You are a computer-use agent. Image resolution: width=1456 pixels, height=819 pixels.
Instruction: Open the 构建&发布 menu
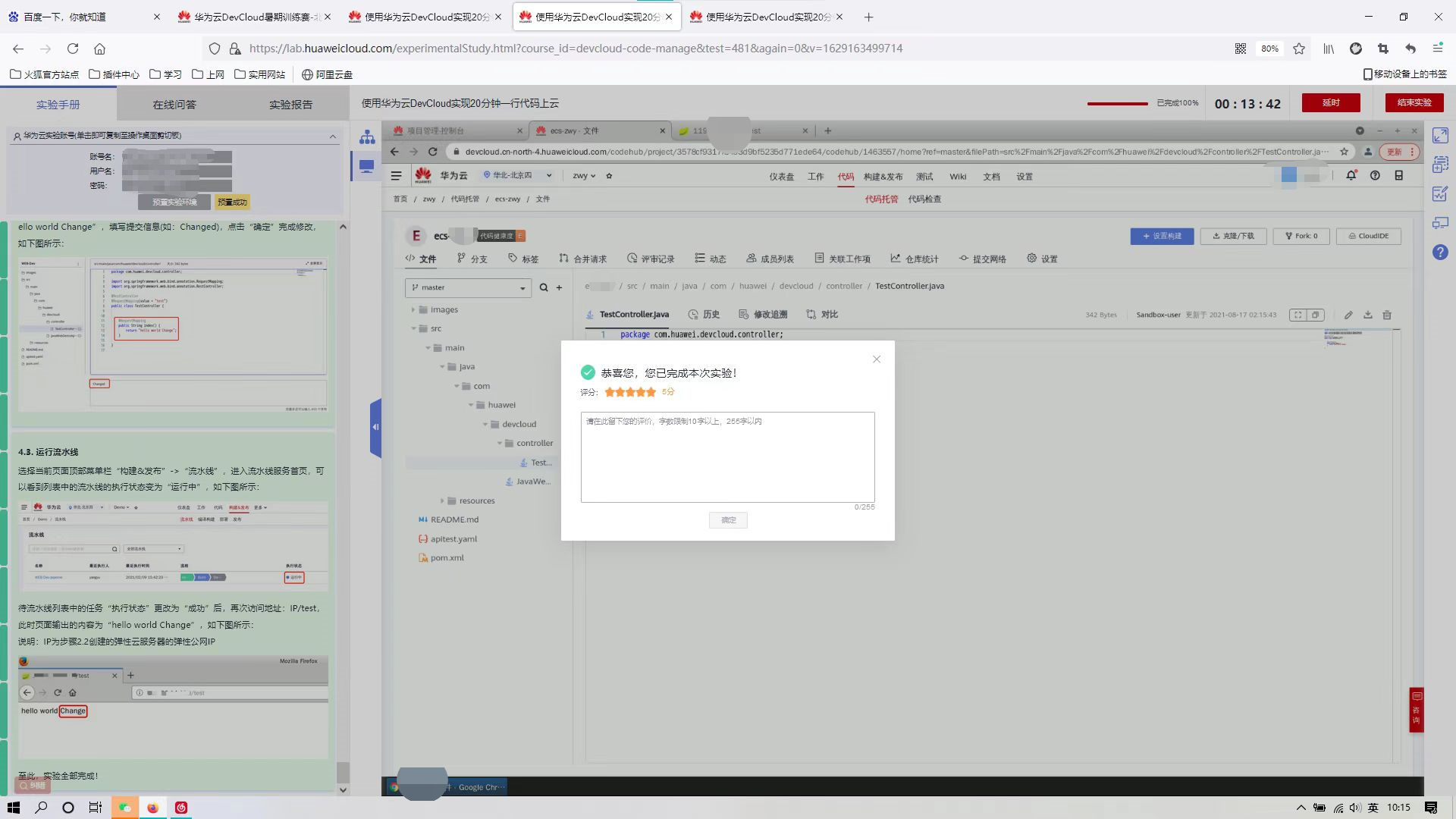pos(883,177)
